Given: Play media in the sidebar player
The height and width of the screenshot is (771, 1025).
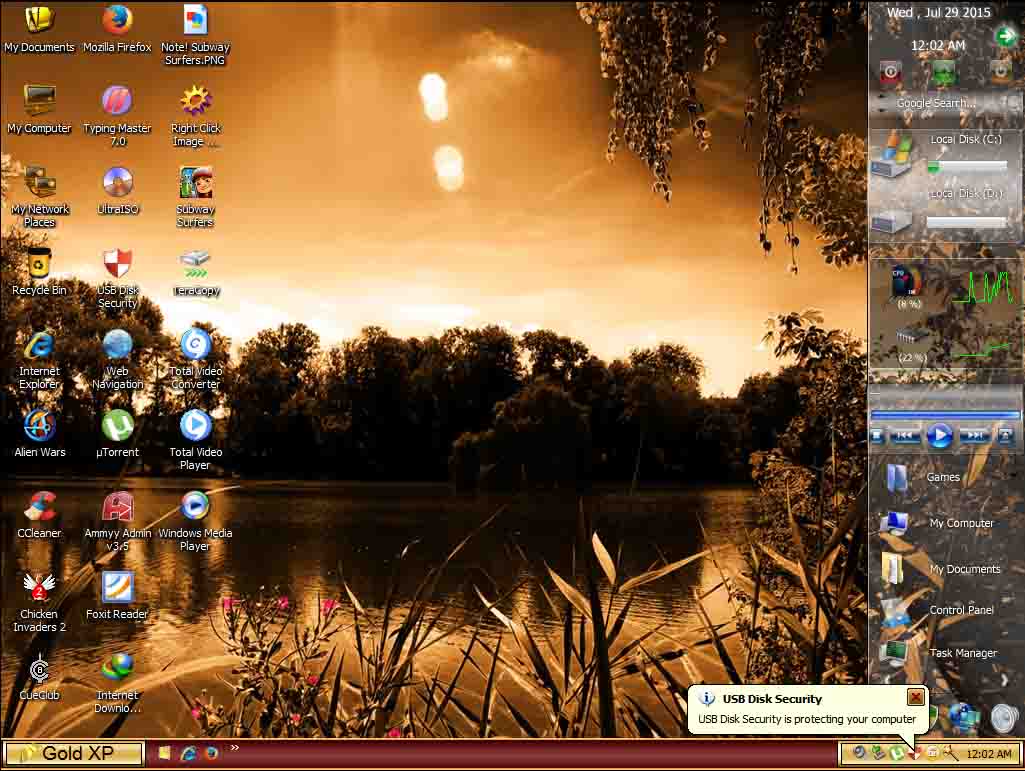Looking at the screenshot, I should coord(939,435).
